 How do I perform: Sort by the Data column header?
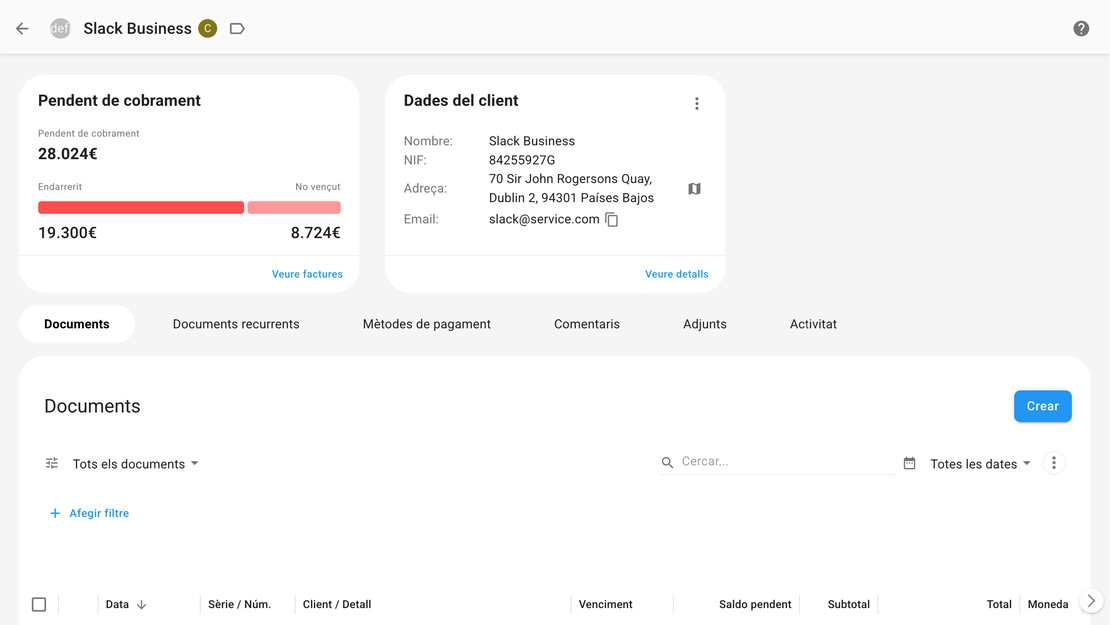point(118,604)
